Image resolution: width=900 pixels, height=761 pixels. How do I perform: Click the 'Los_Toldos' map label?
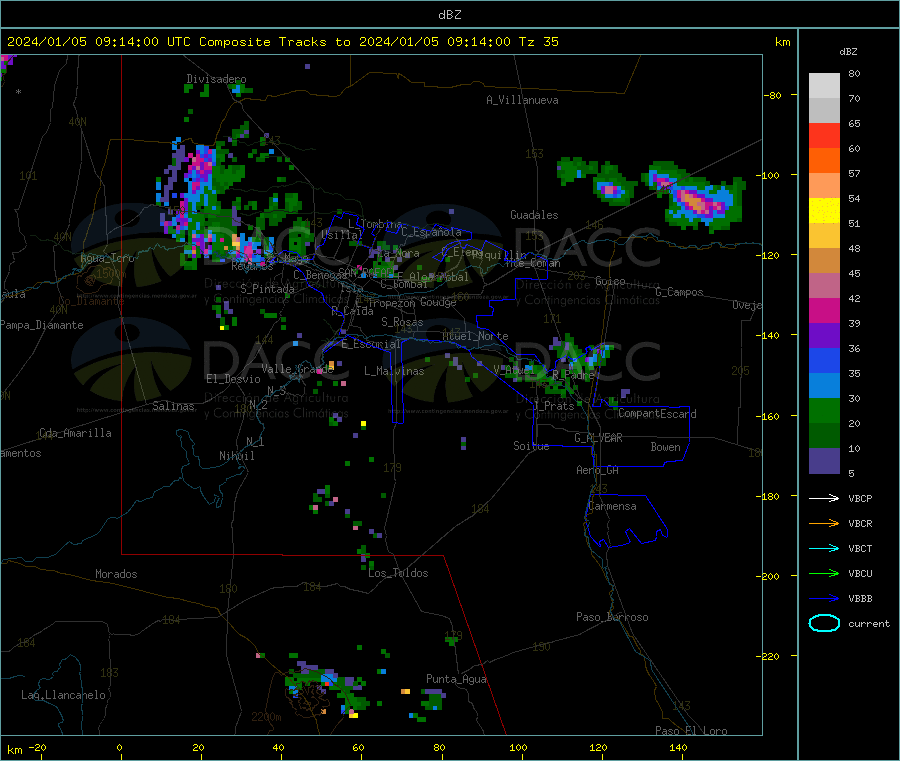click(x=398, y=573)
